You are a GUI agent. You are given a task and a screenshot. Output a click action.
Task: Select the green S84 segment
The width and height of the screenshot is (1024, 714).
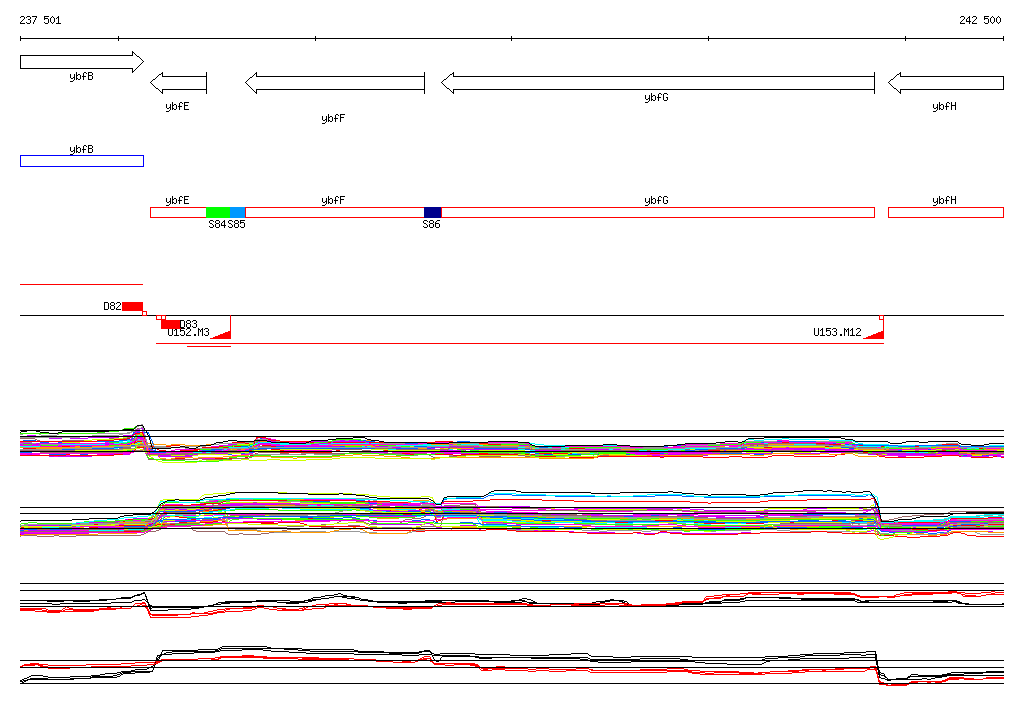218,212
